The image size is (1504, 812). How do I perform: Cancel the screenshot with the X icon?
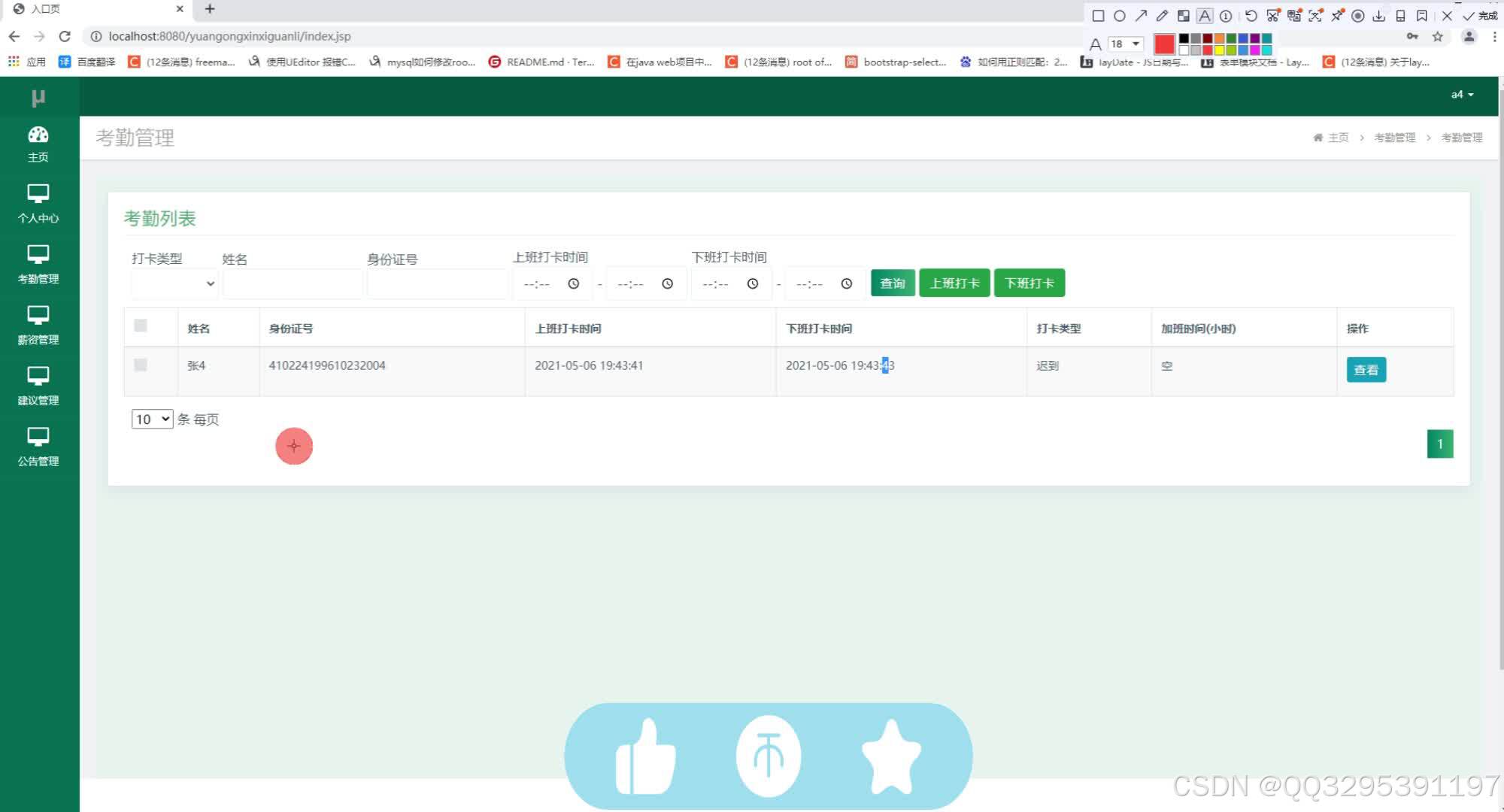coord(1447,16)
